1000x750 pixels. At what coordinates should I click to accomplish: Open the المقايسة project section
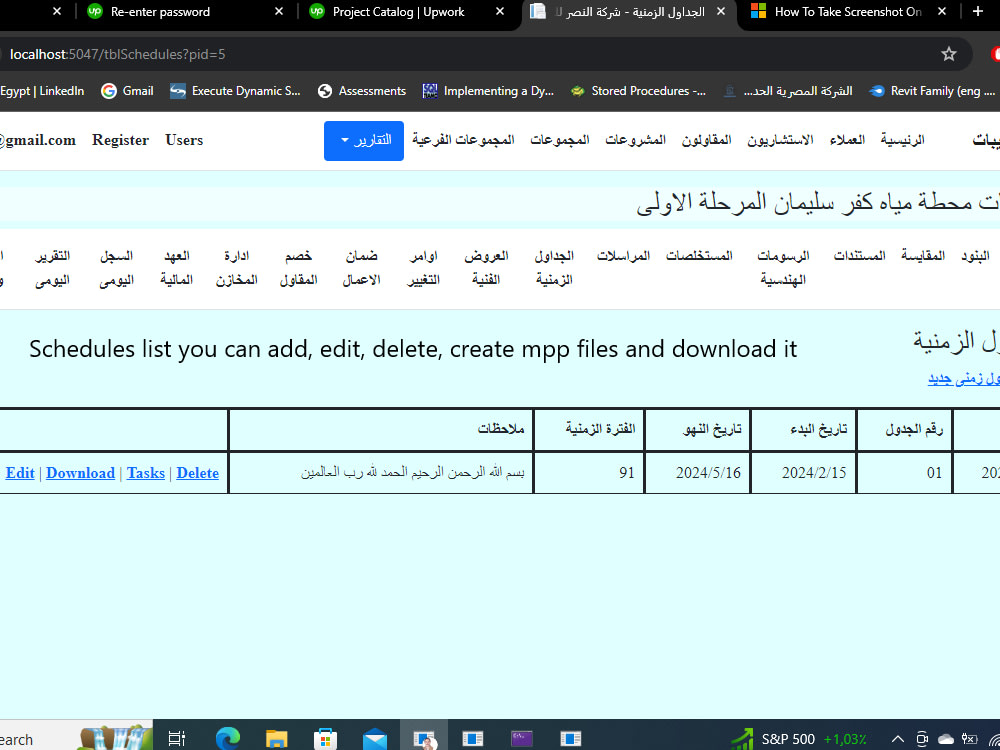pos(922,256)
